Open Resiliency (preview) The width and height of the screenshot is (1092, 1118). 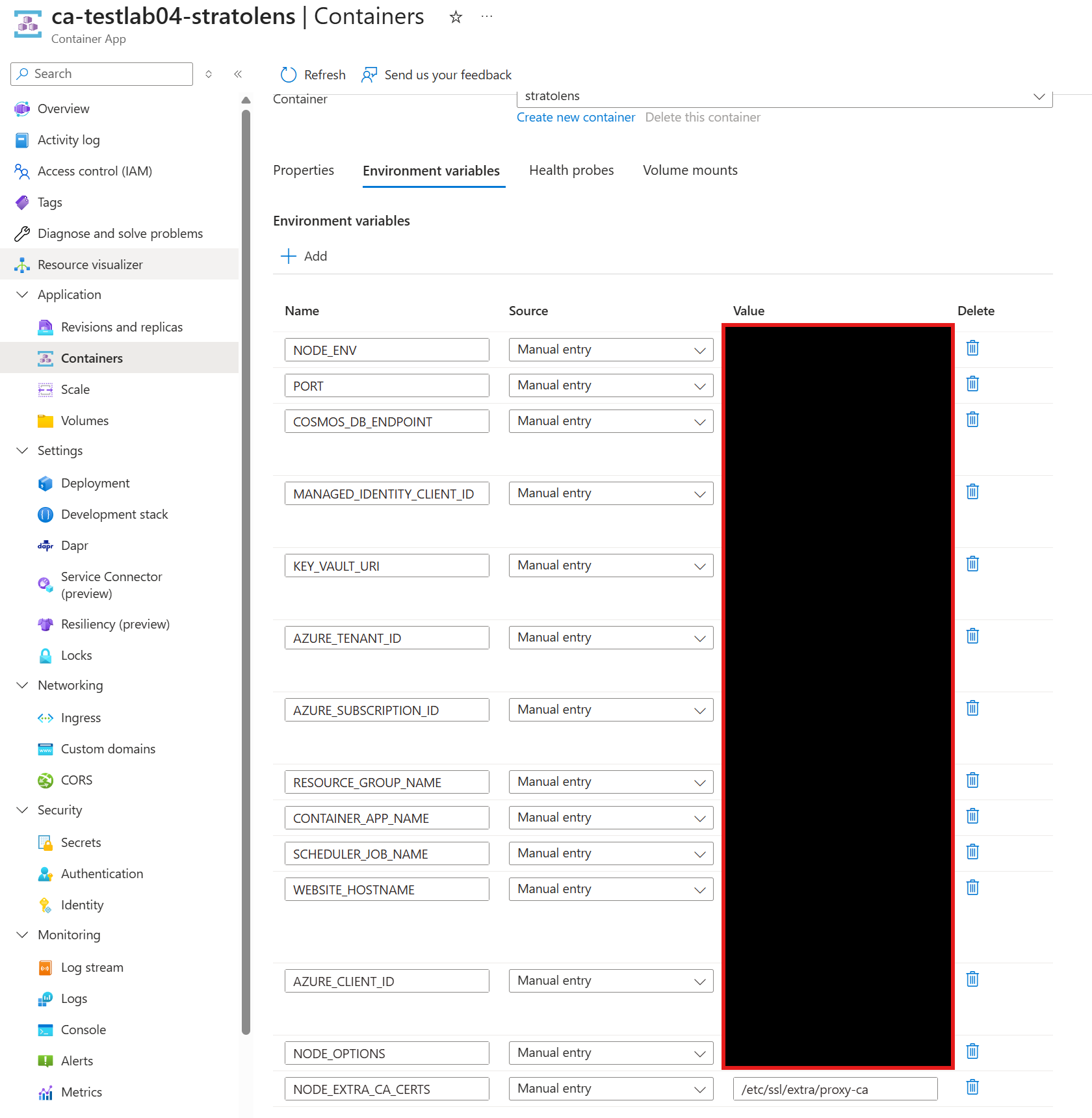pyautogui.click(x=115, y=624)
